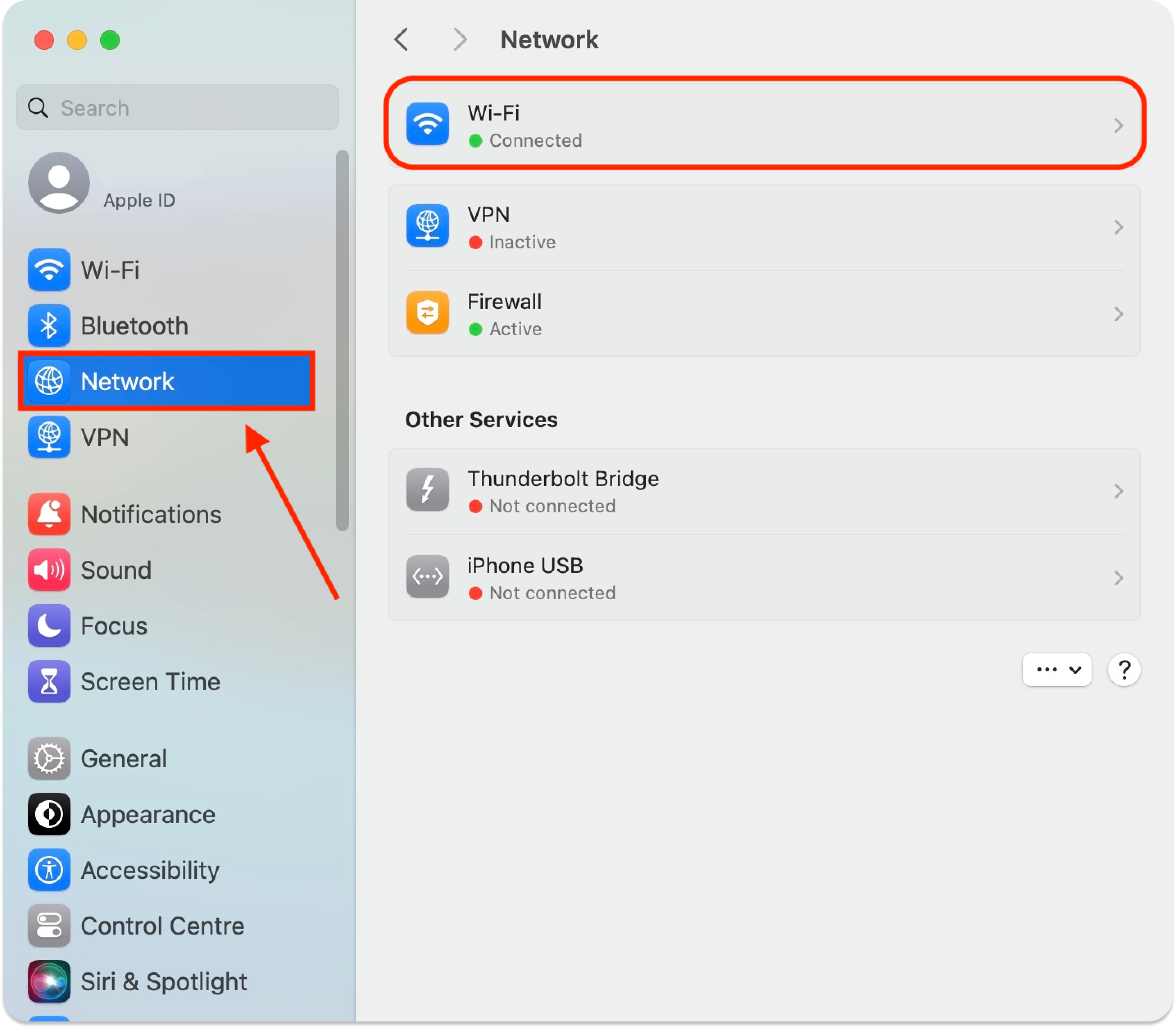Click the Siri & Spotlight icon
1176x1028 pixels.
pos(49,982)
